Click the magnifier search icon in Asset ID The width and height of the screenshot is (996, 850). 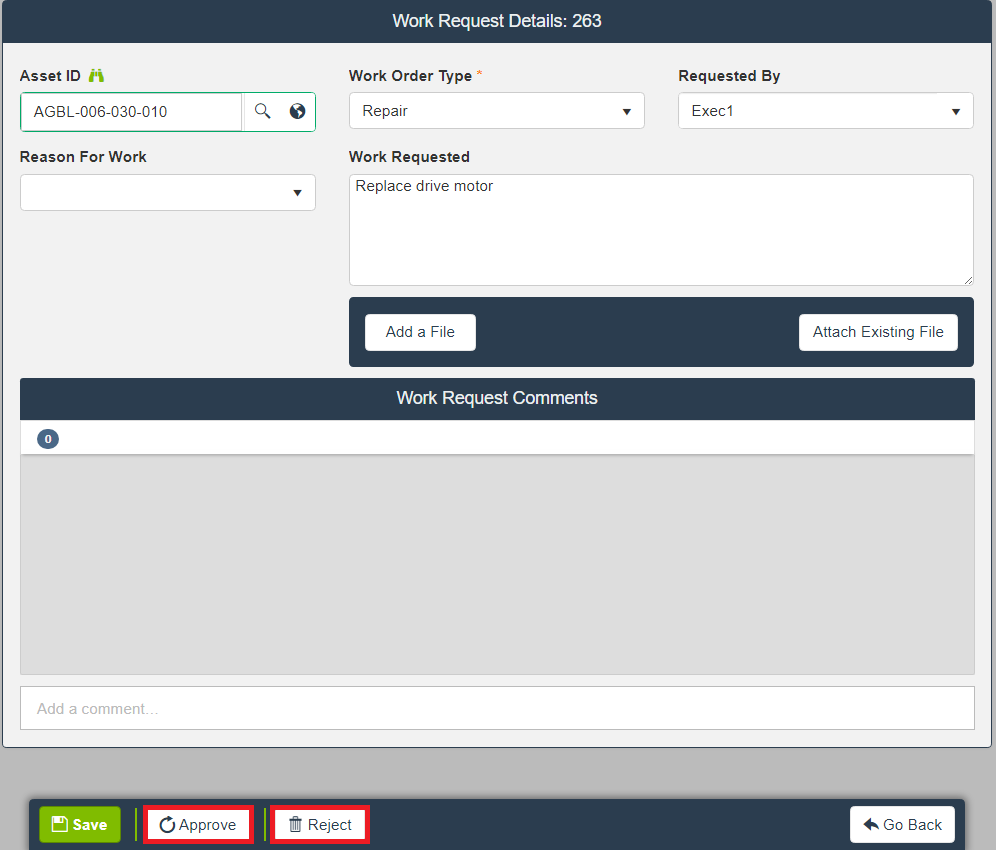click(262, 112)
